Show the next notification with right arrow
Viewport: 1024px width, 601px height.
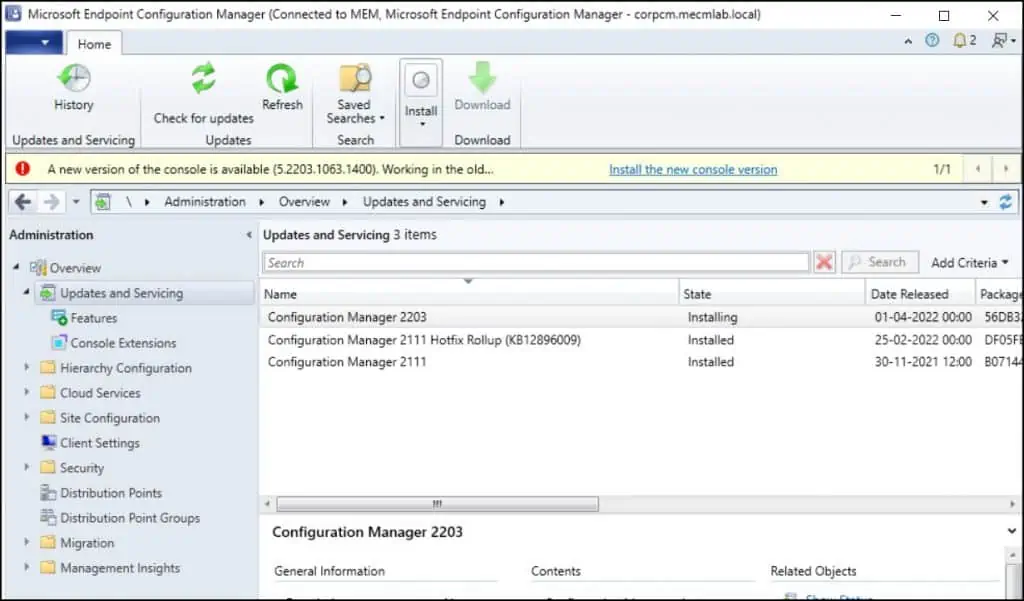pyautogui.click(x=1006, y=169)
